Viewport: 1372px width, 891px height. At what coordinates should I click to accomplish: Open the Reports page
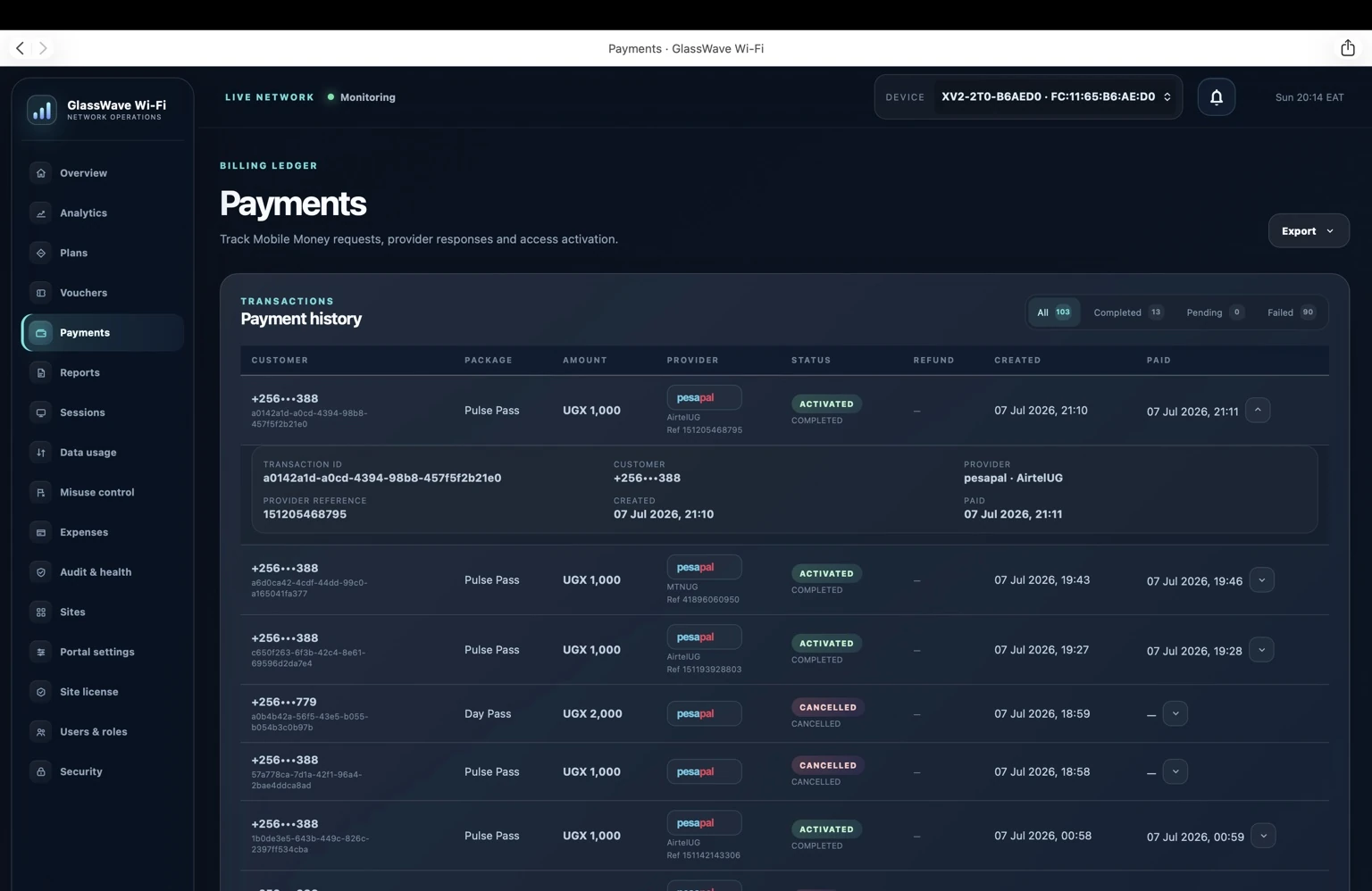[103, 372]
